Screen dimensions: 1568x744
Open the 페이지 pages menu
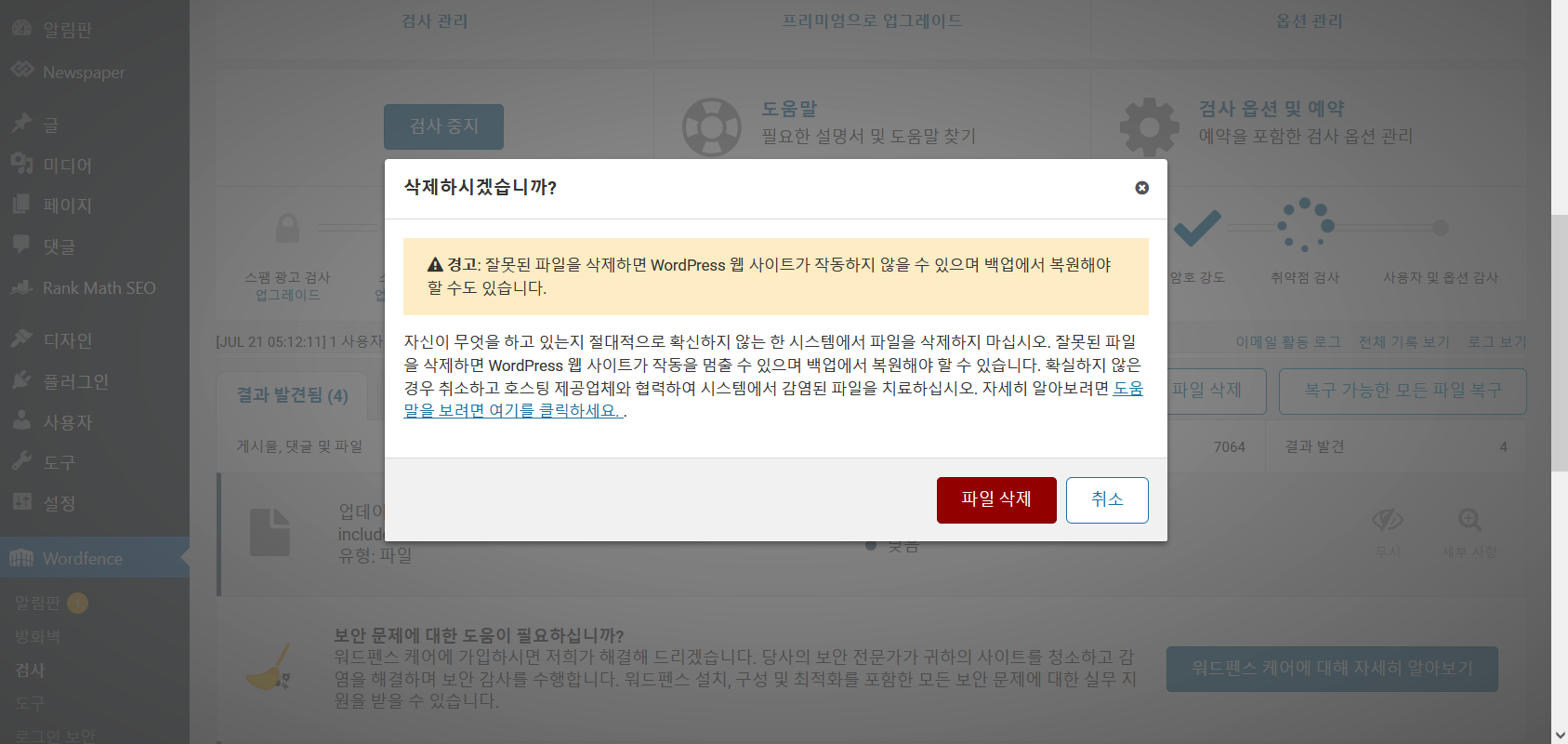67,206
